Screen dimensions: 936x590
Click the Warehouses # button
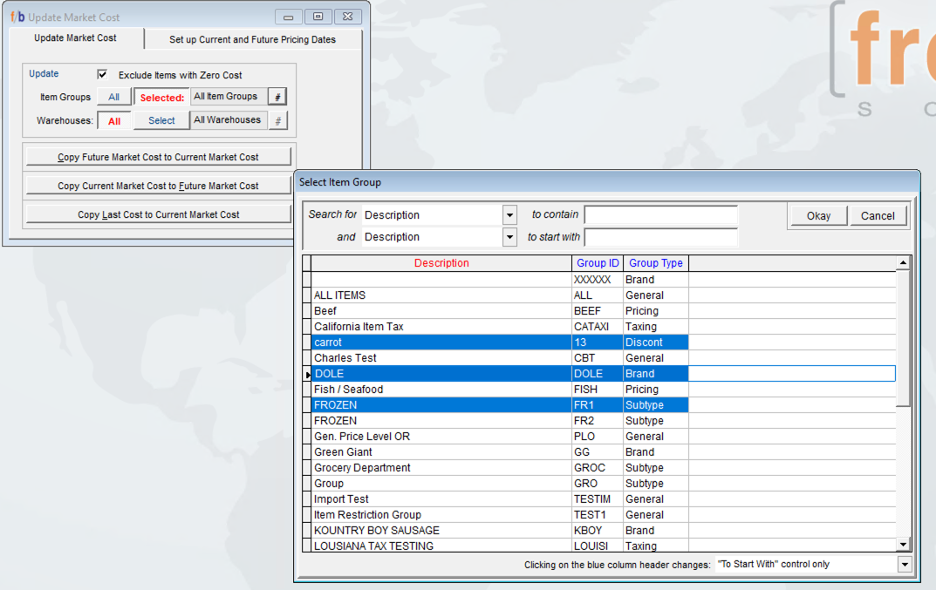point(278,121)
